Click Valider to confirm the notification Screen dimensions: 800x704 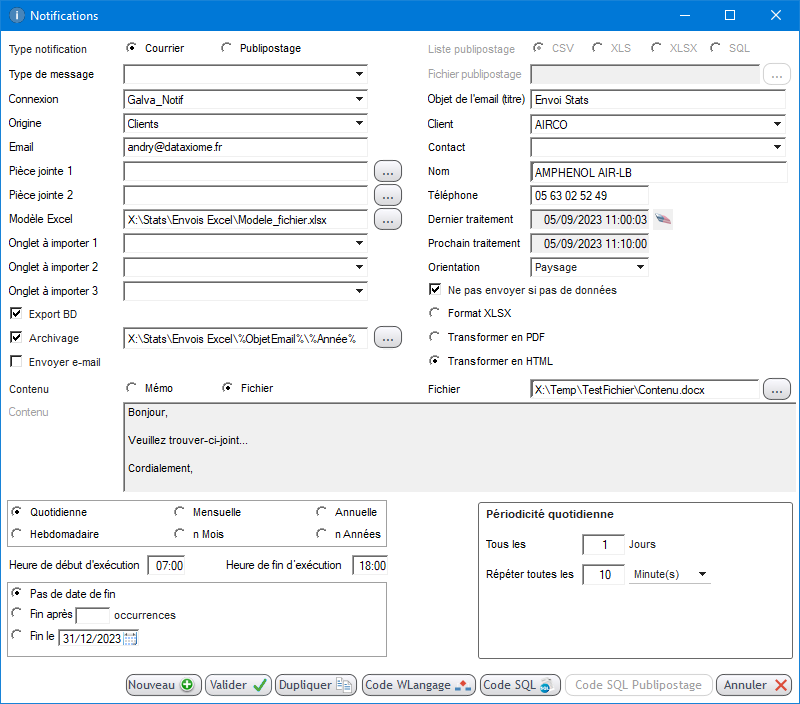[x=238, y=685]
